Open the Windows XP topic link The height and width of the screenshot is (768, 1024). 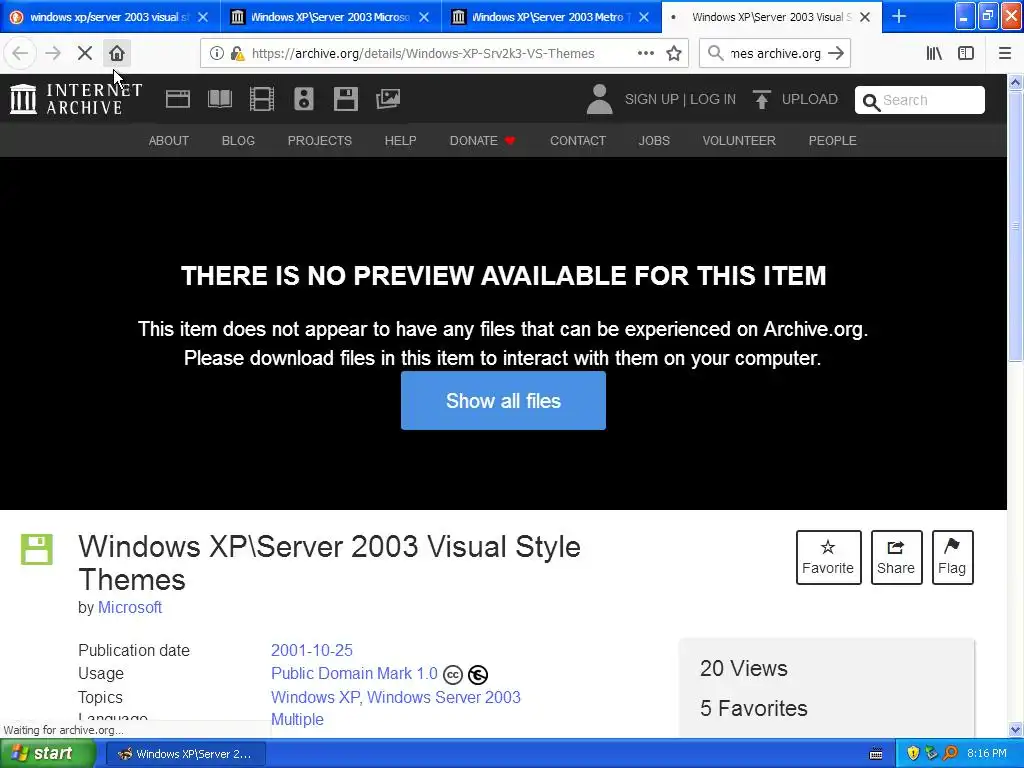tap(315, 697)
